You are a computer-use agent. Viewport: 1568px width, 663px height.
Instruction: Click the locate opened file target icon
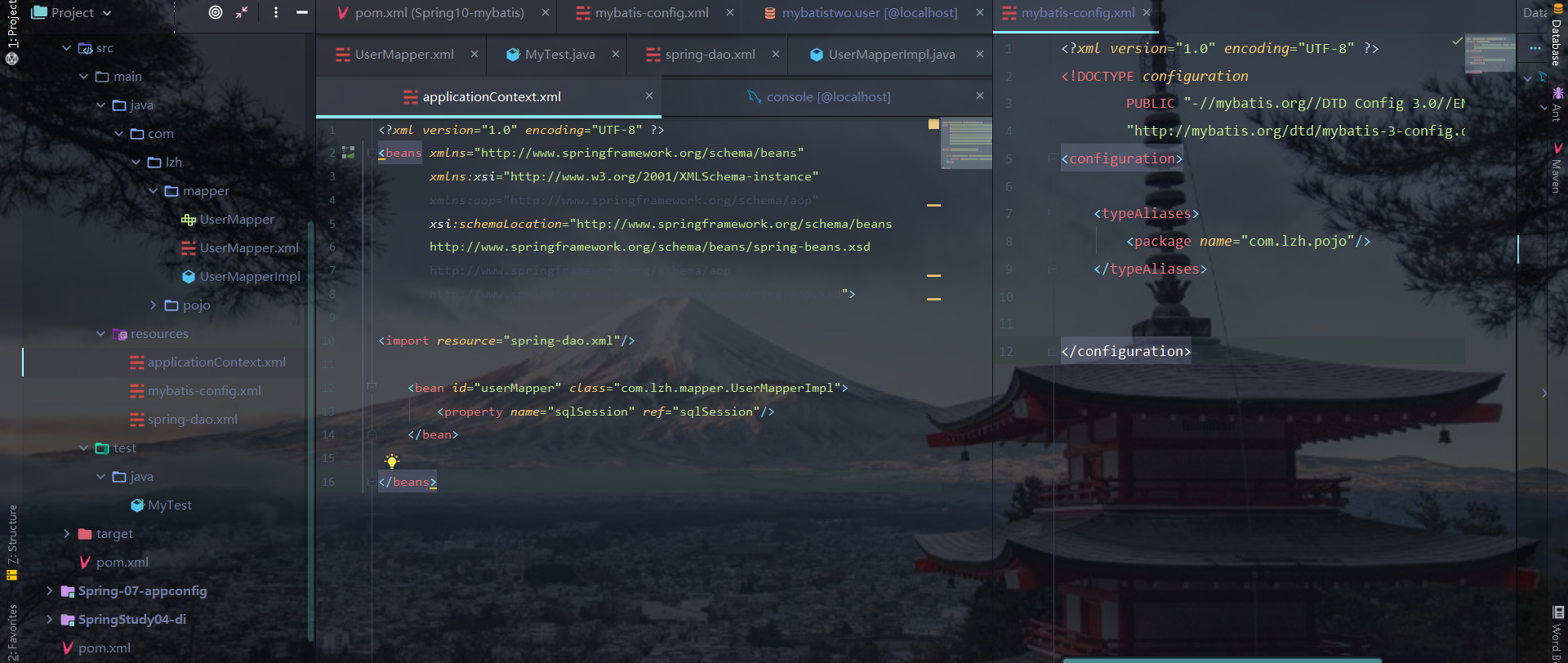pyautogui.click(x=216, y=12)
